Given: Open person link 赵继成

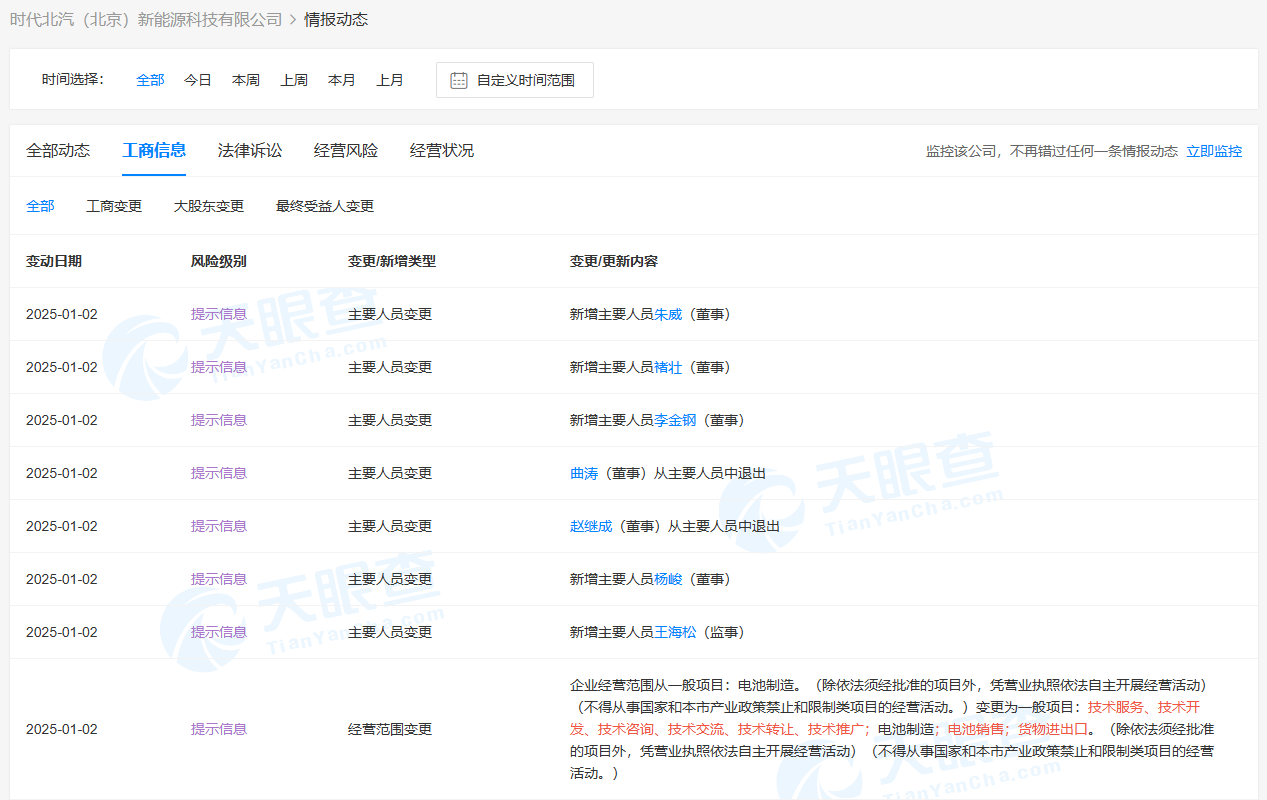Looking at the screenshot, I should 591,526.
